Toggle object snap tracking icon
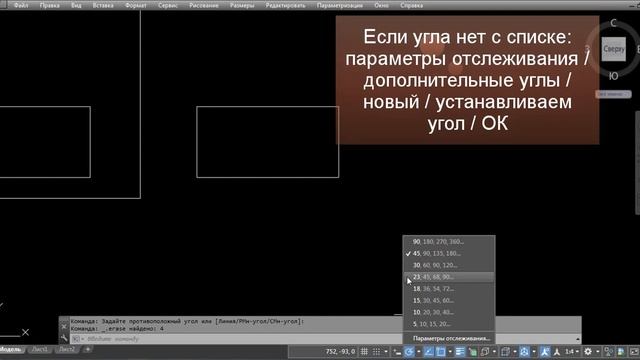Viewport: 640px width, 360px height. pos(429,351)
